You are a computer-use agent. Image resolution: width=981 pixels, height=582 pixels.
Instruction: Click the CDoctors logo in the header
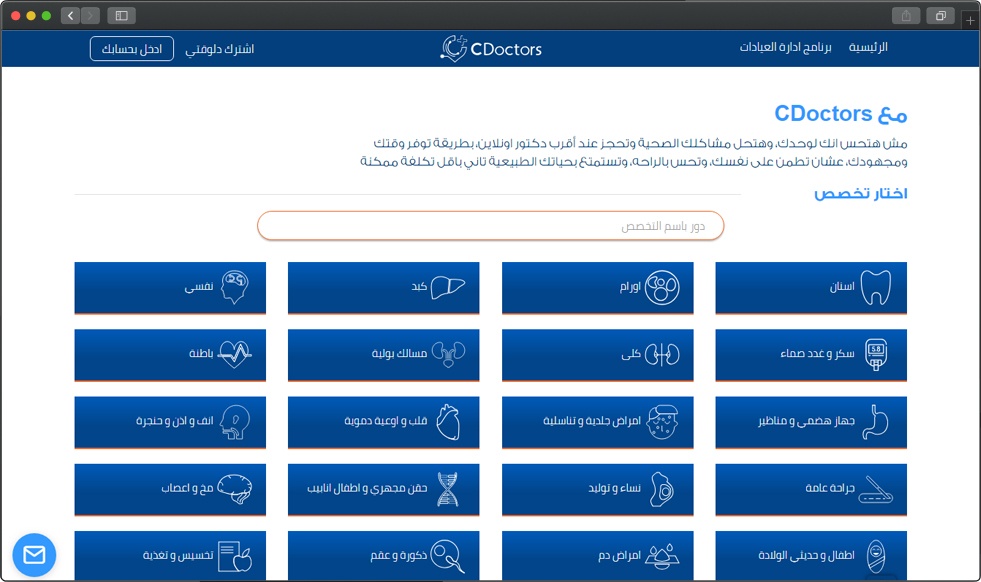(x=491, y=49)
